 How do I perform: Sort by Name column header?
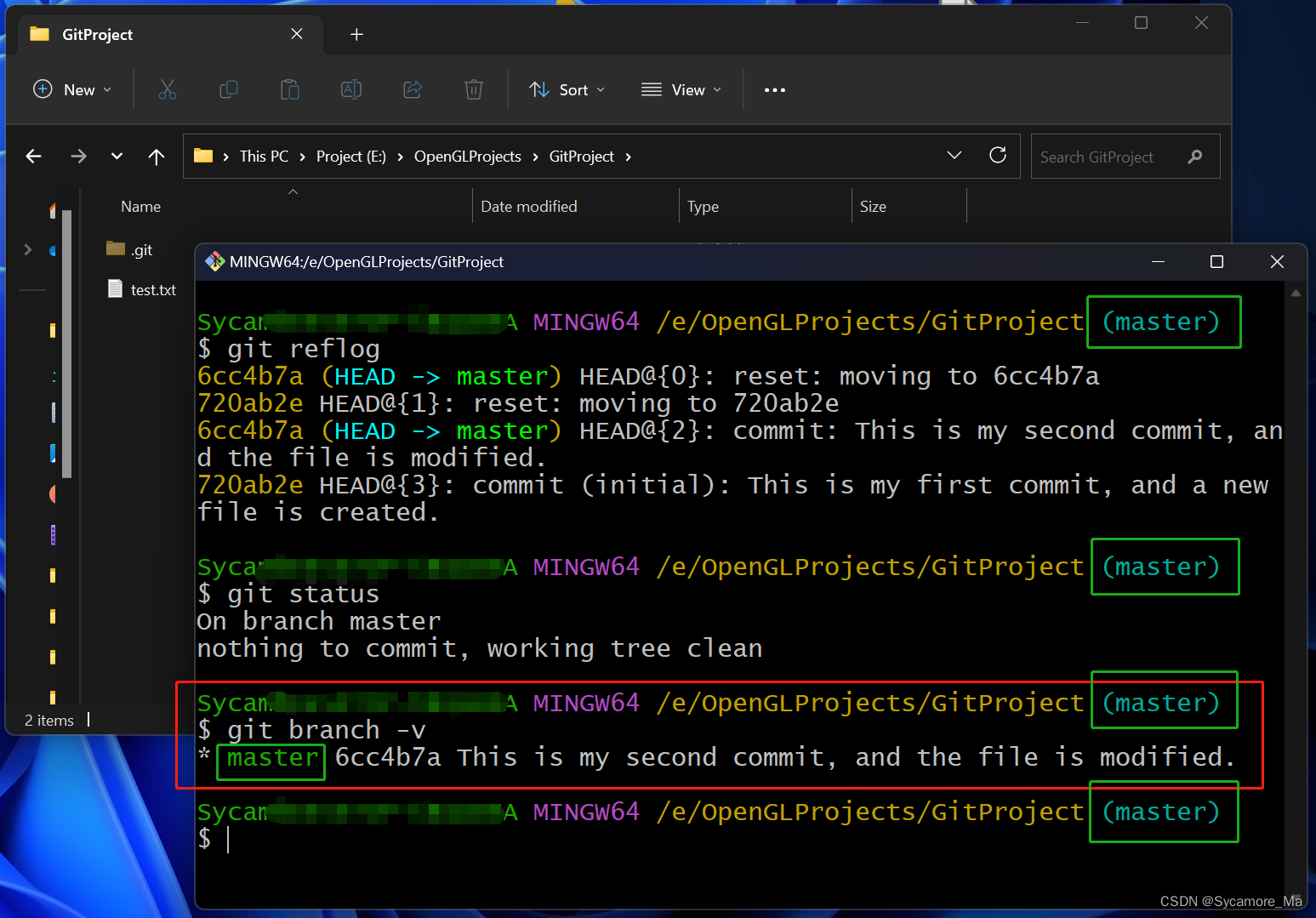point(141,207)
